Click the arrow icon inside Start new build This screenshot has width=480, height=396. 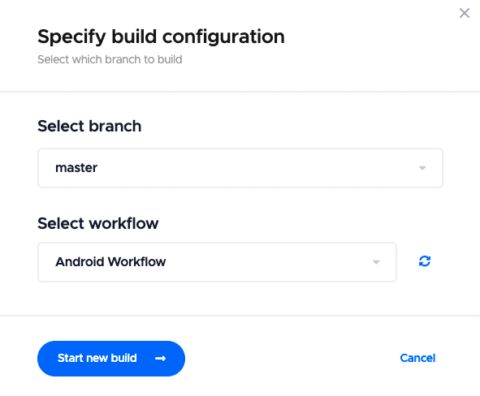[x=160, y=358]
